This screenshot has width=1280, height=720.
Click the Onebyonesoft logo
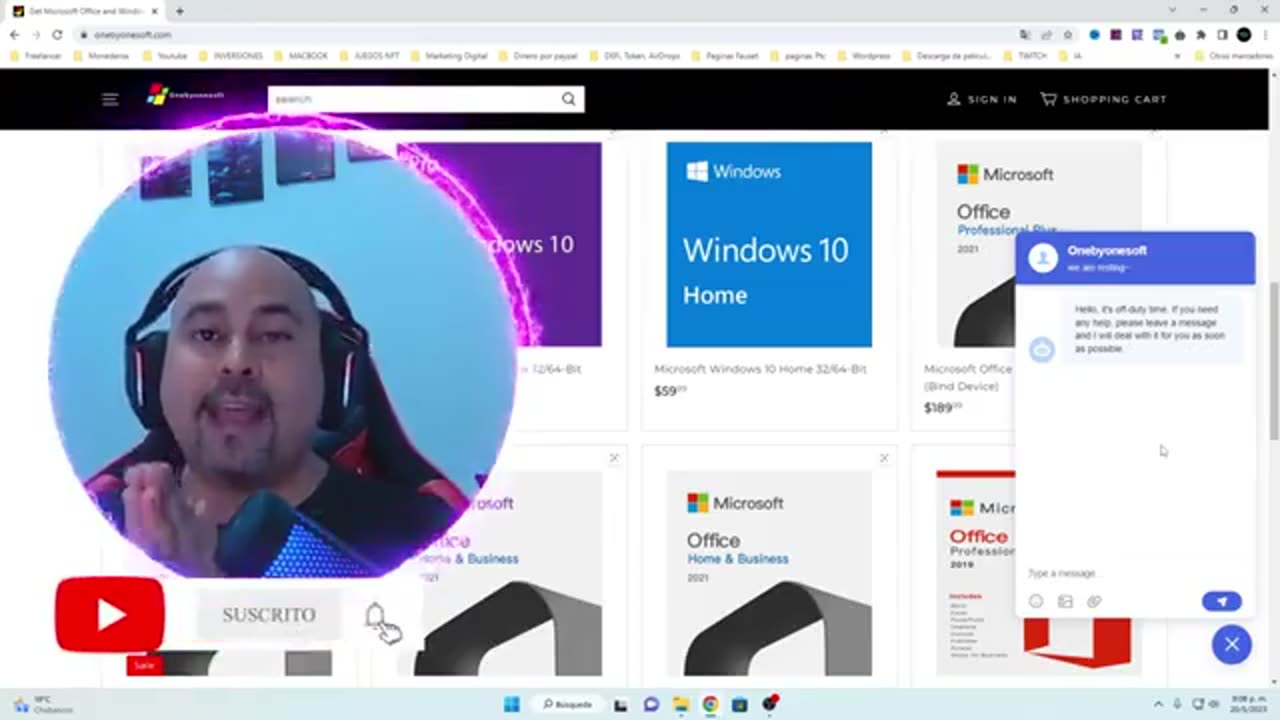point(186,96)
